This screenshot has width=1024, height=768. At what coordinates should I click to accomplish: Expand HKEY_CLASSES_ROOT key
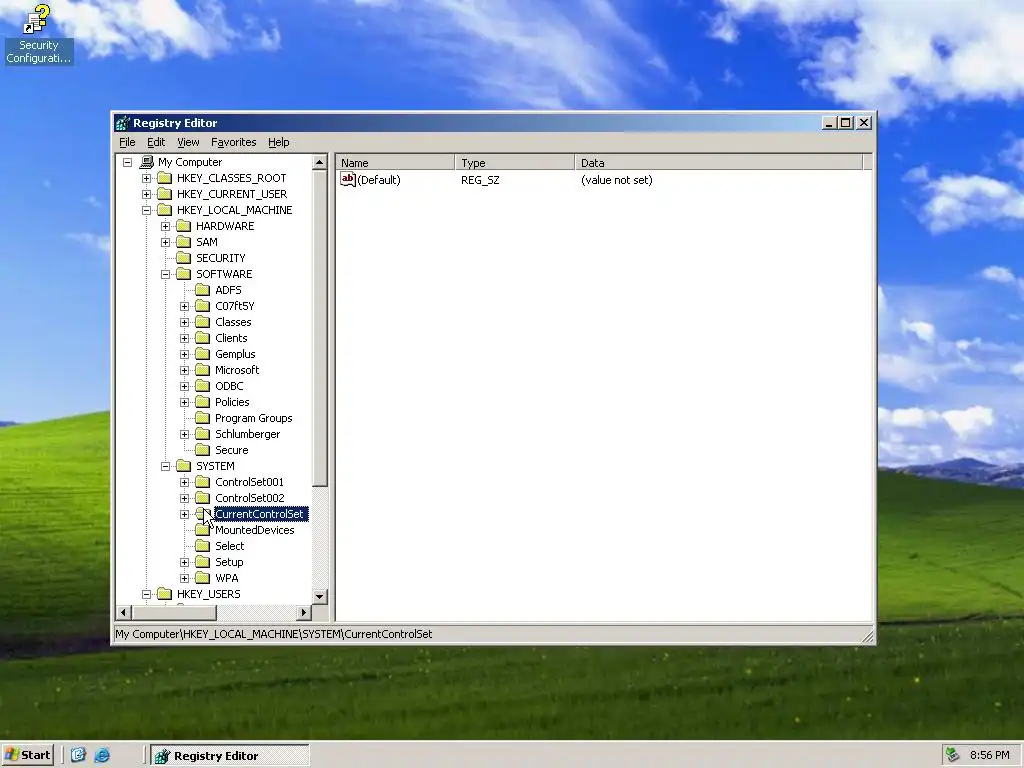click(146, 178)
